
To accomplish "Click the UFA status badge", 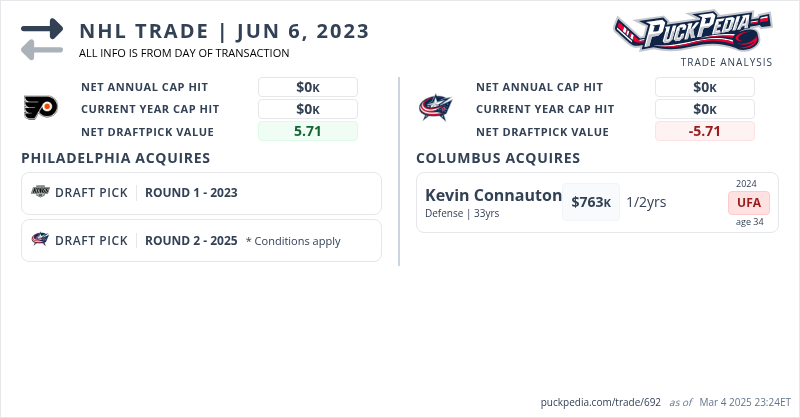I will pos(749,202).
